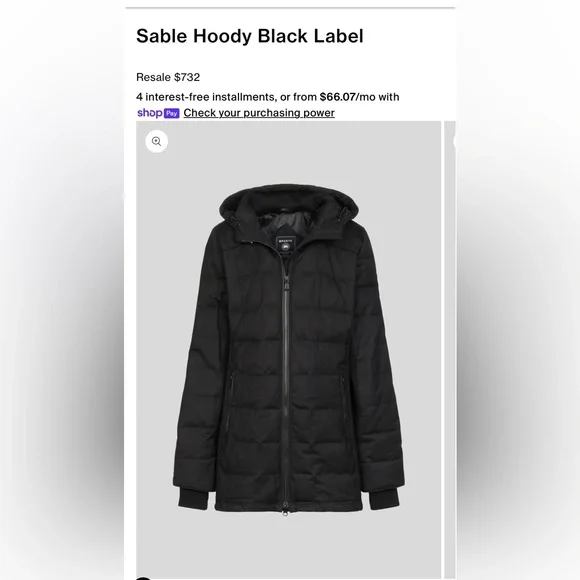The width and height of the screenshot is (580, 580).
Task: Open the black jacket product photo
Action: tap(289, 349)
